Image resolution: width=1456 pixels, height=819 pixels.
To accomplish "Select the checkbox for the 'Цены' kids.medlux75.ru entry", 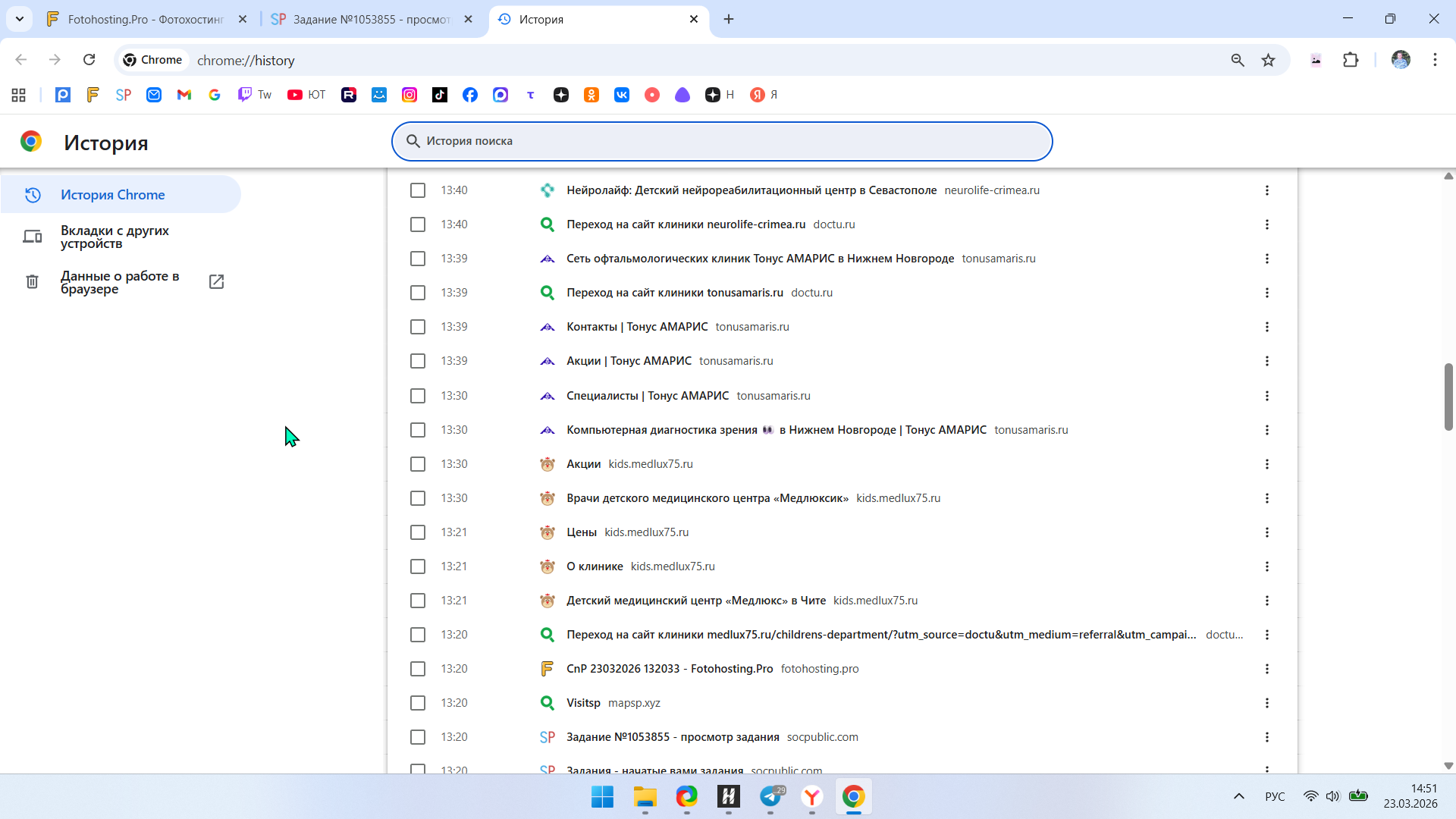I will click(x=418, y=532).
